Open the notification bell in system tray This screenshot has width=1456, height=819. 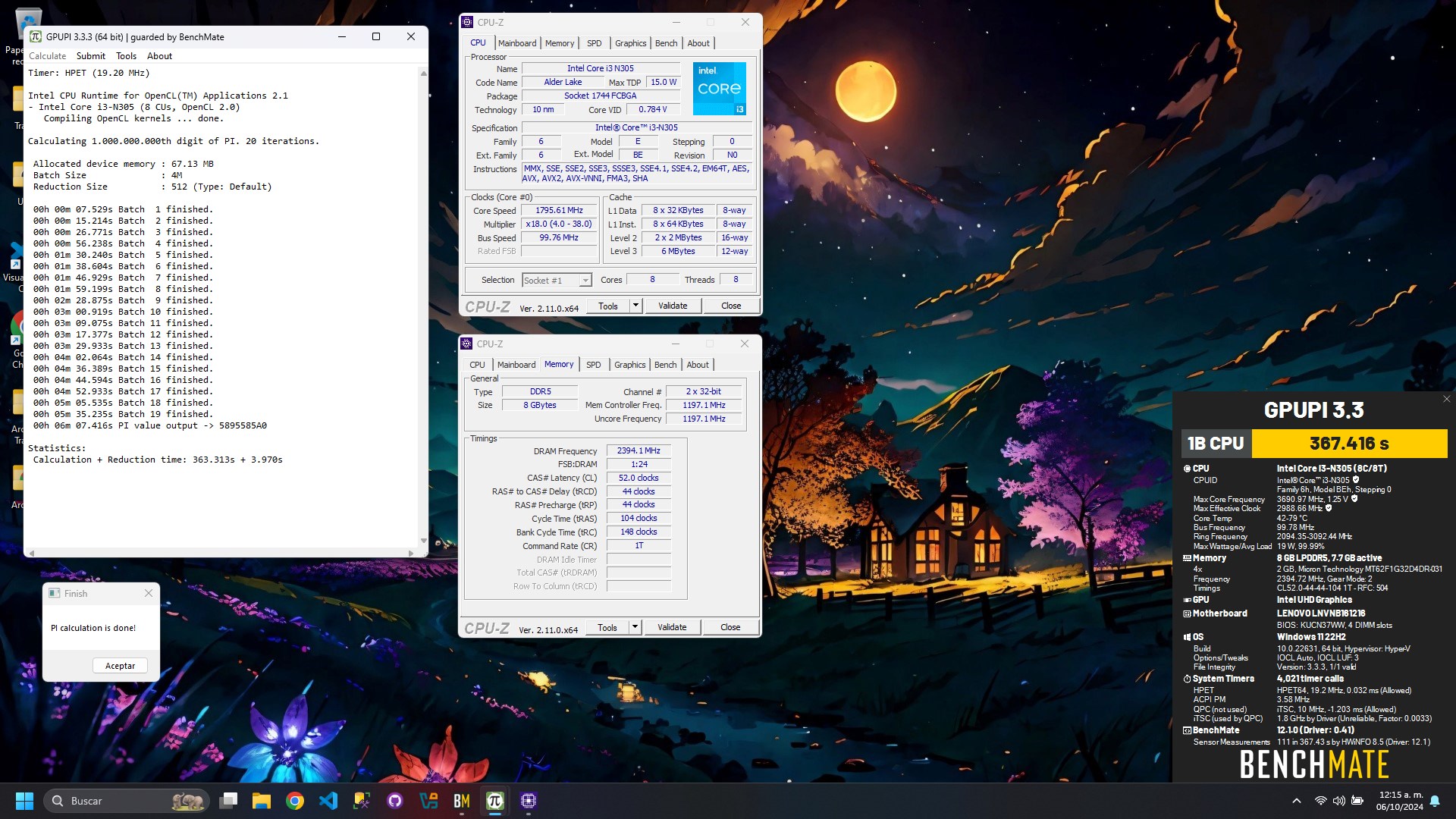[1435, 801]
